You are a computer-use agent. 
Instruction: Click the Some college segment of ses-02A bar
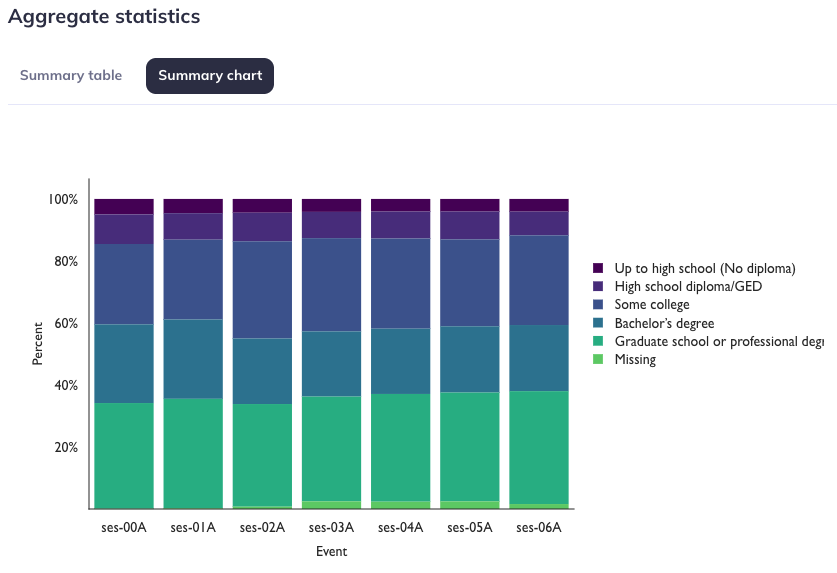click(x=262, y=290)
